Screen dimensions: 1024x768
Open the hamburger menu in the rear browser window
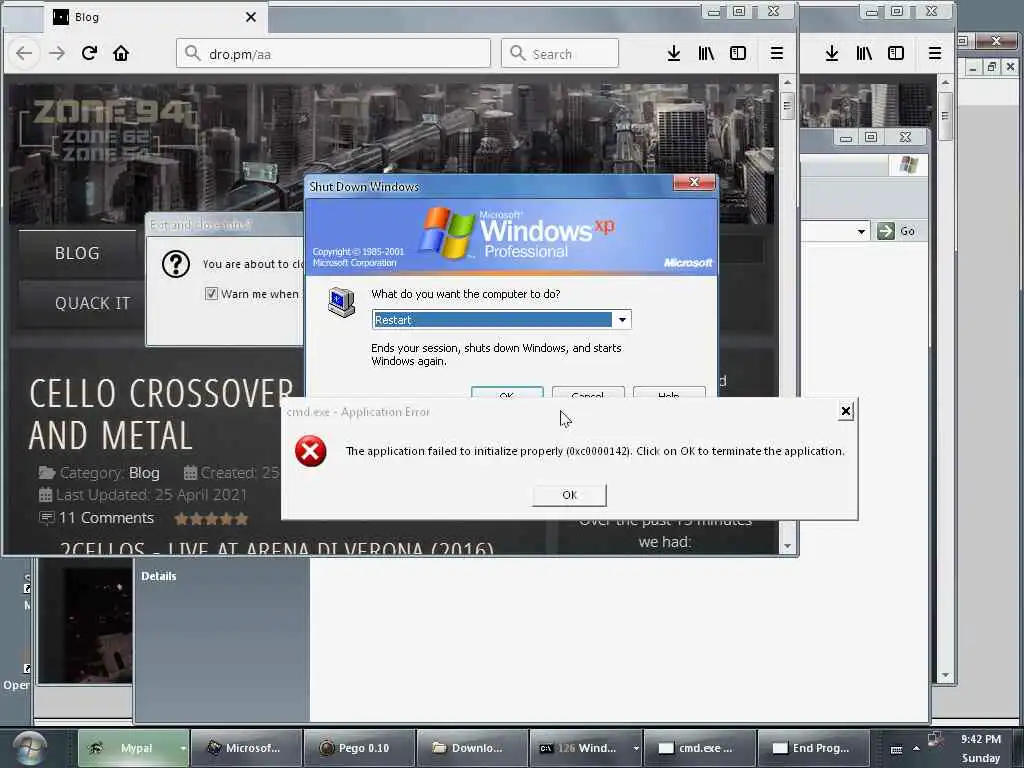[935, 54]
